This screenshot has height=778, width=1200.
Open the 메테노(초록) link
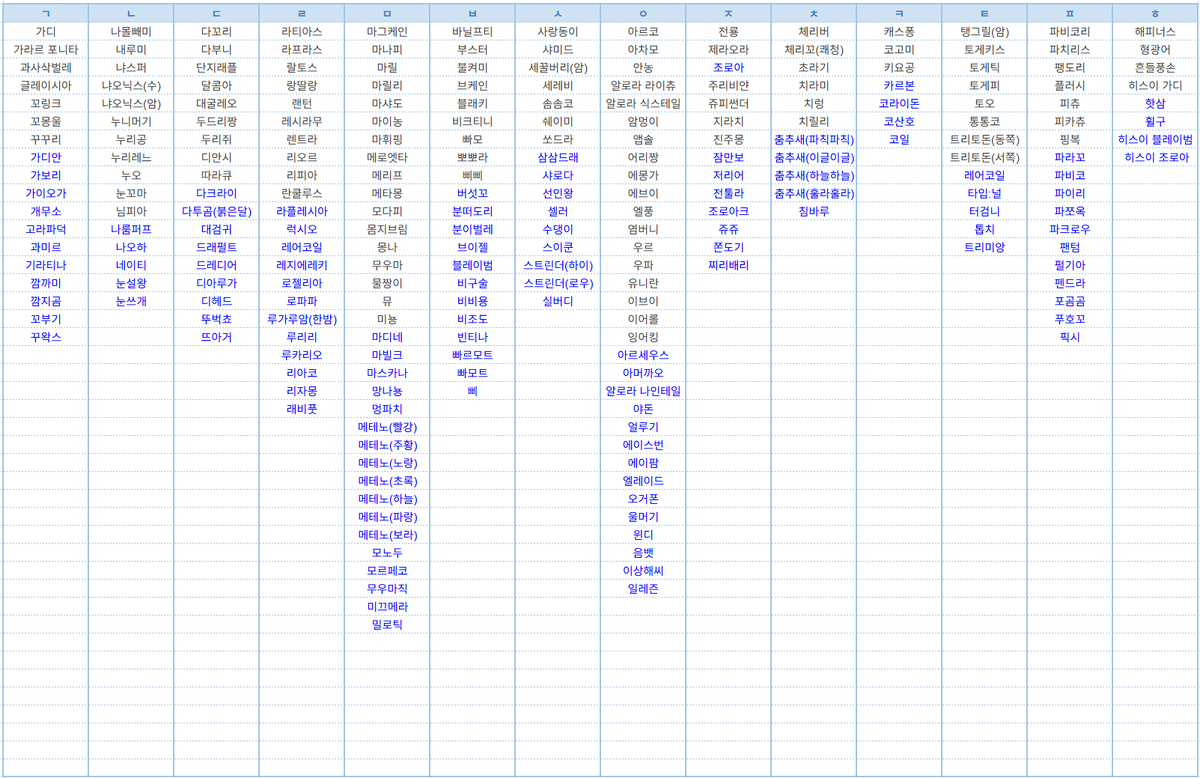pyautogui.click(x=387, y=481)
